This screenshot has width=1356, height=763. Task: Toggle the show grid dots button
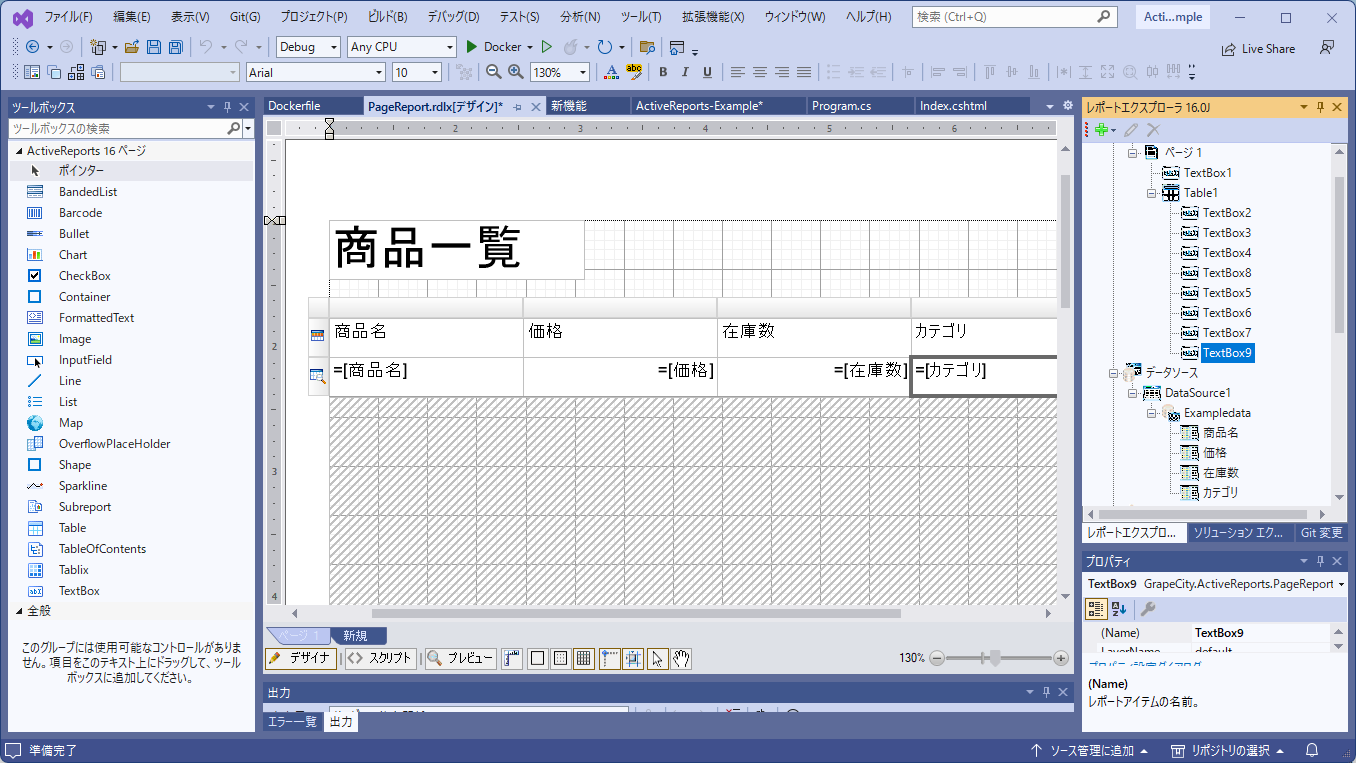point(561,658)
